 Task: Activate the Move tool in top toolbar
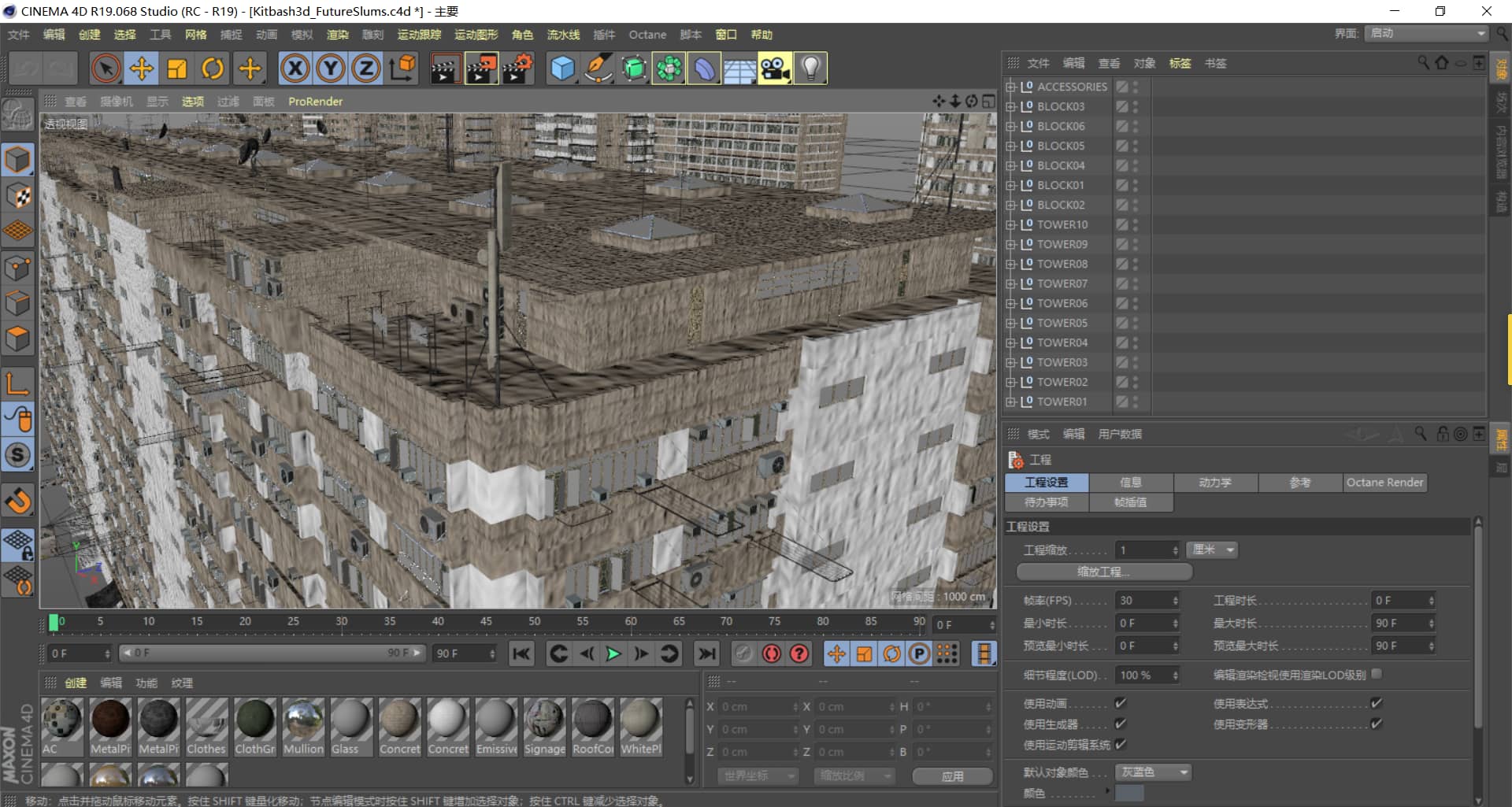142,68
